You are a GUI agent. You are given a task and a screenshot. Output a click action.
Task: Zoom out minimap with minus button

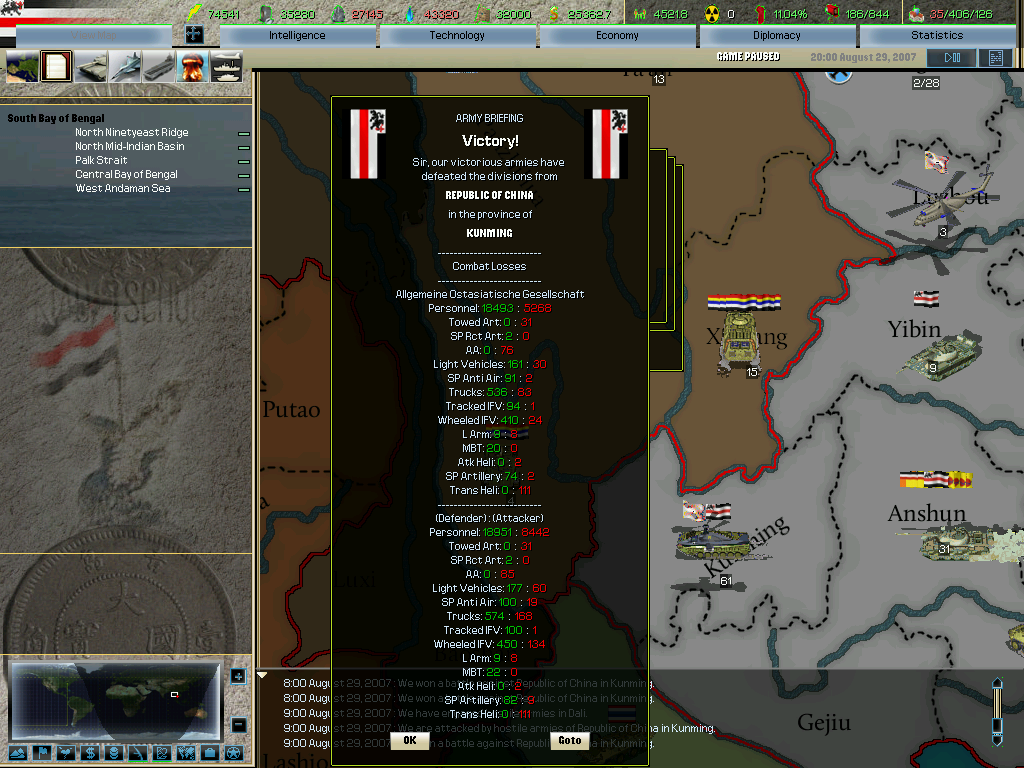pos(238,725)
